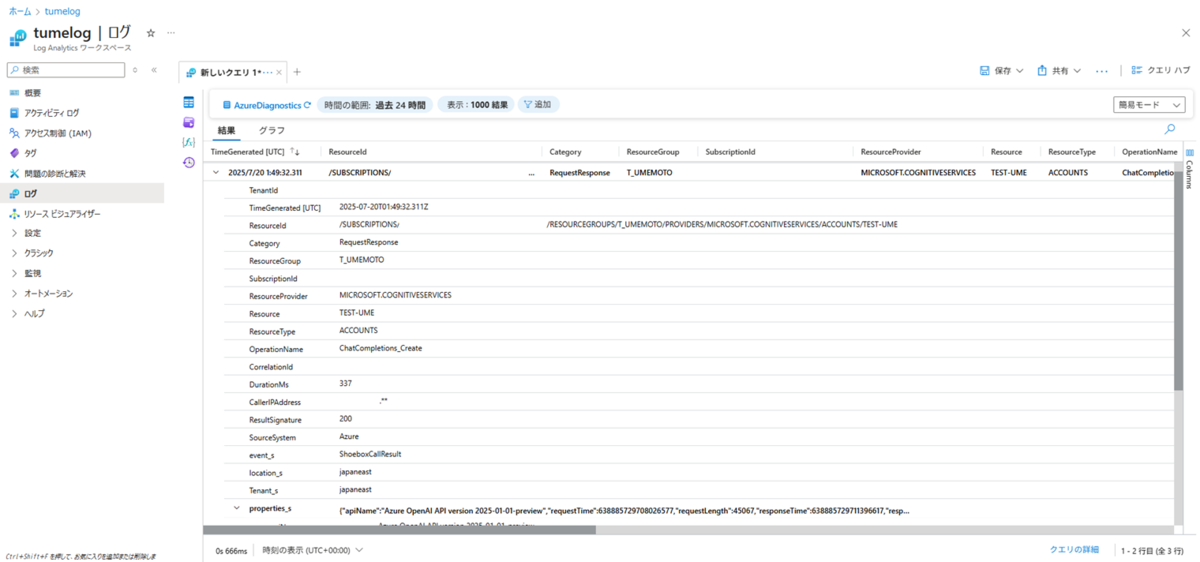Open 簡易モード mode selector
The height and width of the screenshot is (562, 1200).
[x=1149, y=105]
